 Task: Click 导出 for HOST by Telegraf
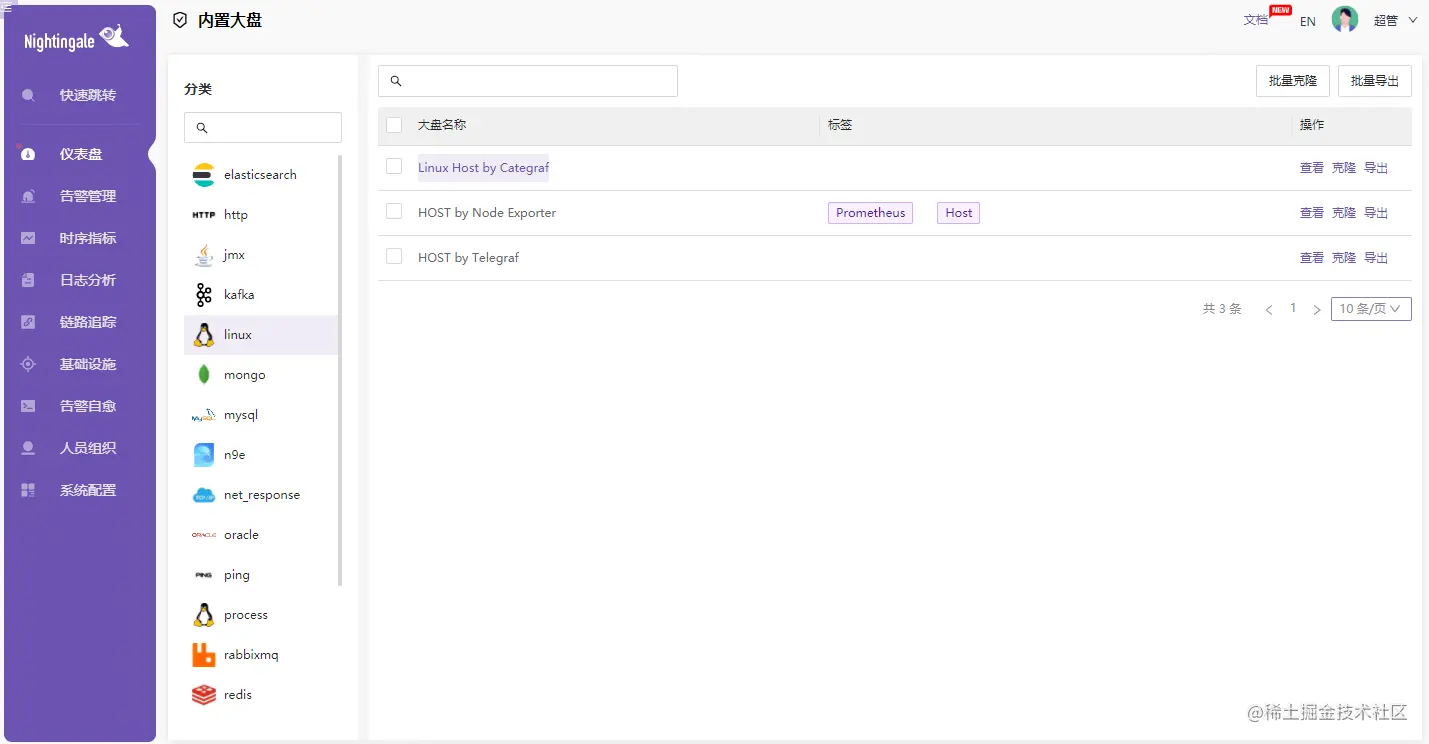click(1376, 258)
